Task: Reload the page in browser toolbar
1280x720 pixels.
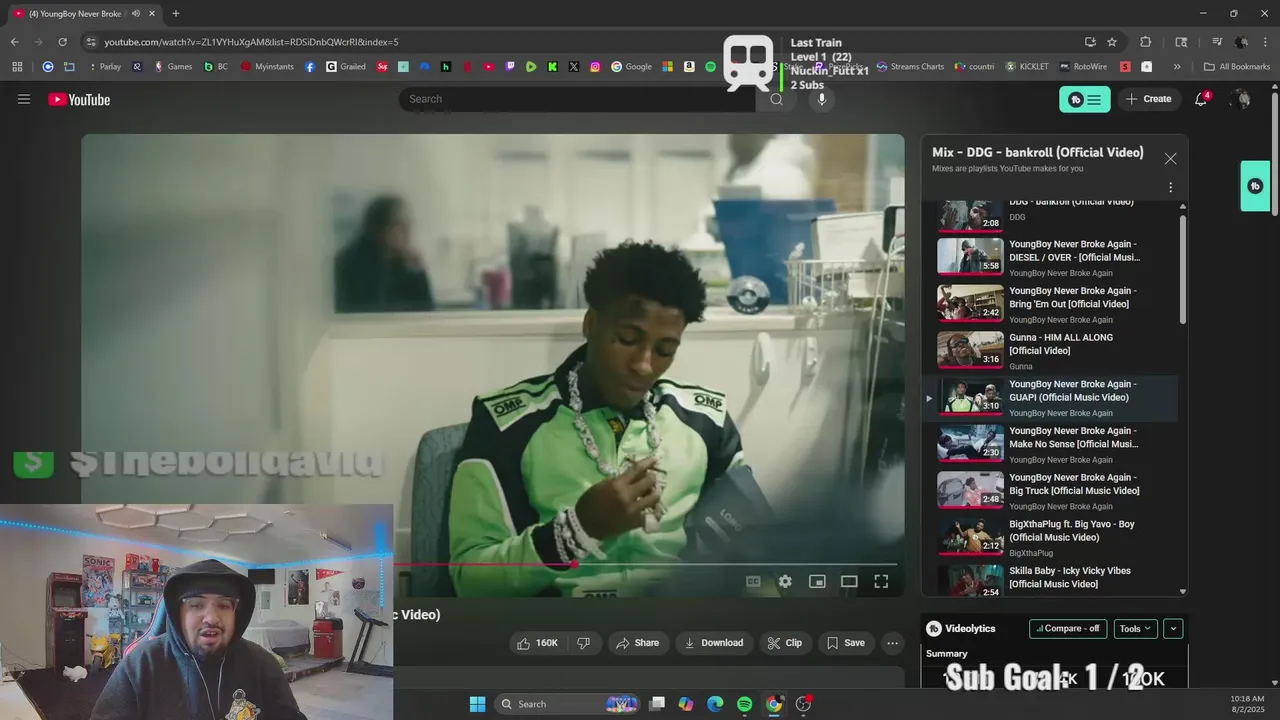Action: click(62, 42)
